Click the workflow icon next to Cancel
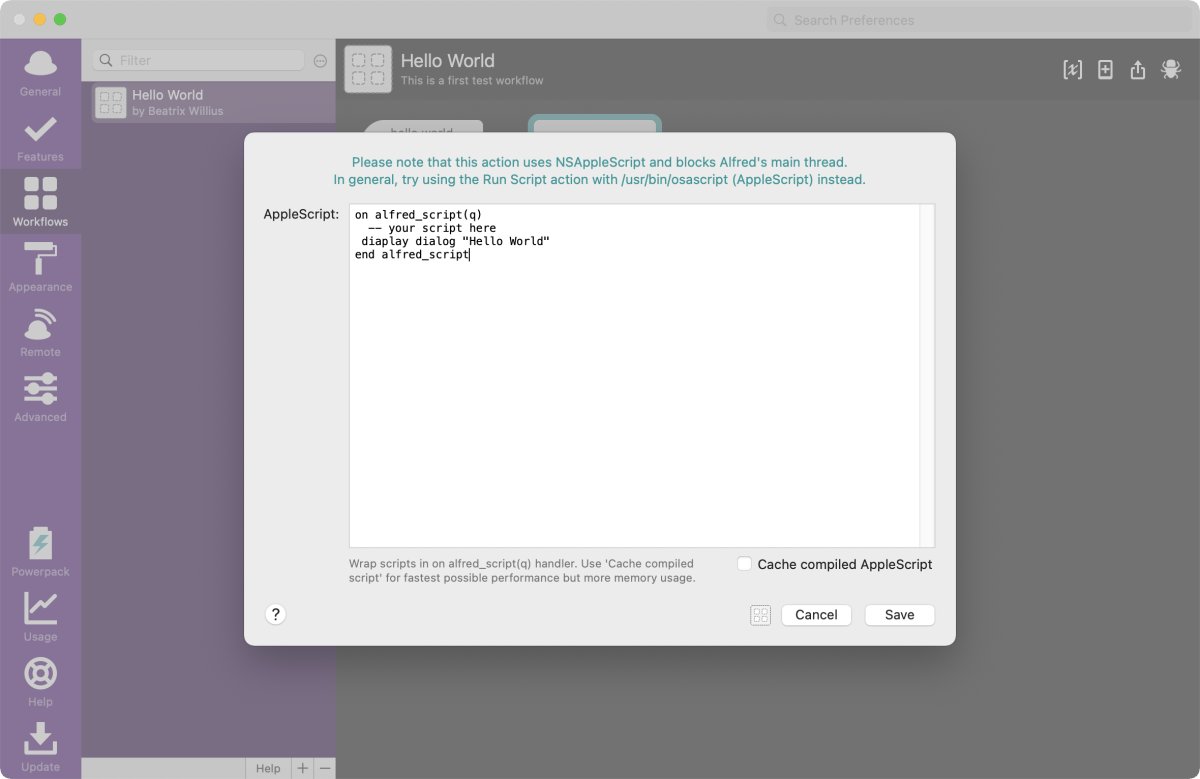The width and height of the screenshot is (1200, 779). (760, 615)
